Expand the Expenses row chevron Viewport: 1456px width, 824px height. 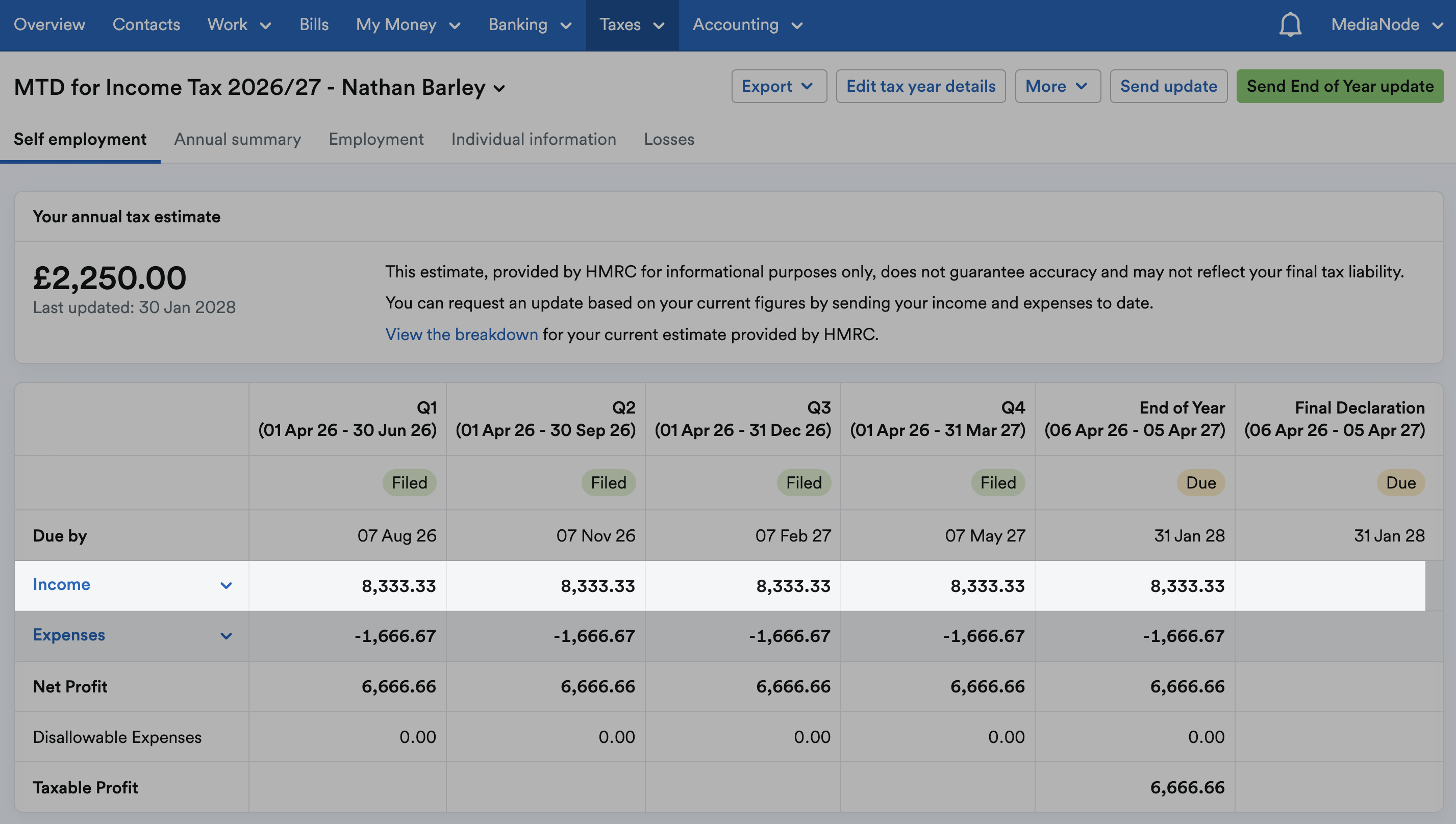[x=226, y=635]
